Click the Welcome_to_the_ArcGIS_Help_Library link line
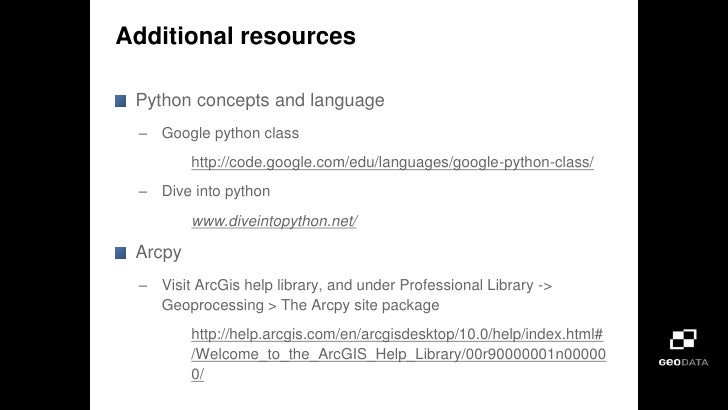Screen dimensions: 728x410 coord(398,354)
